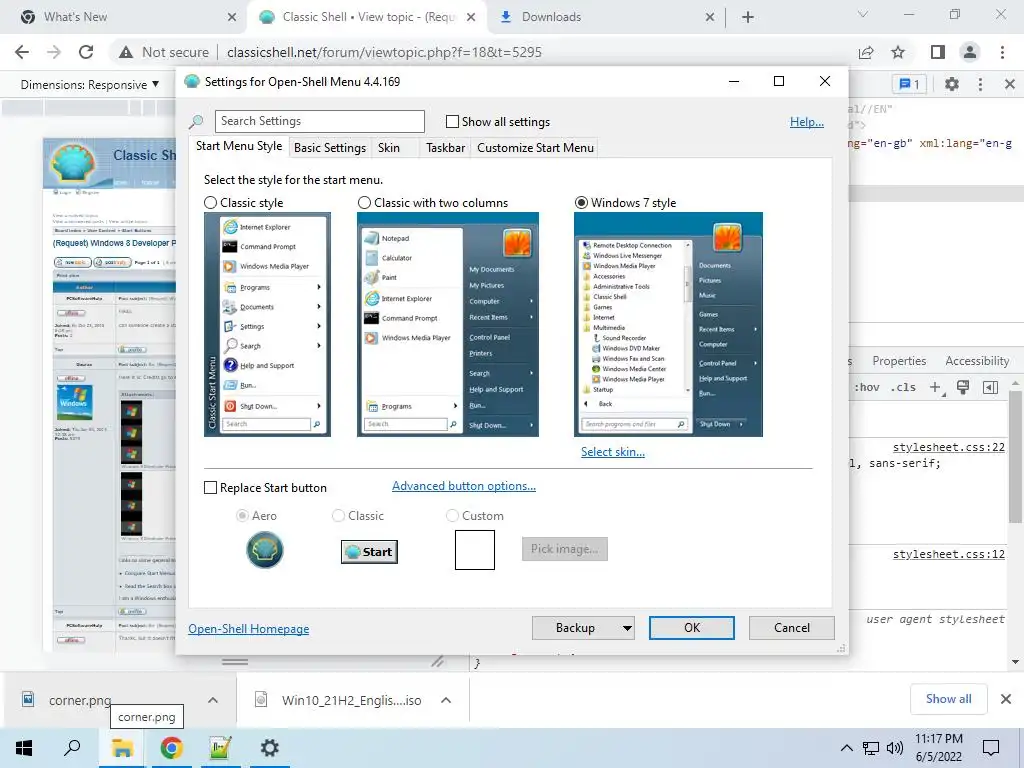Select Classic with two columns option
The height and width of the screenshot is (768, 1024).
point(364,203)
